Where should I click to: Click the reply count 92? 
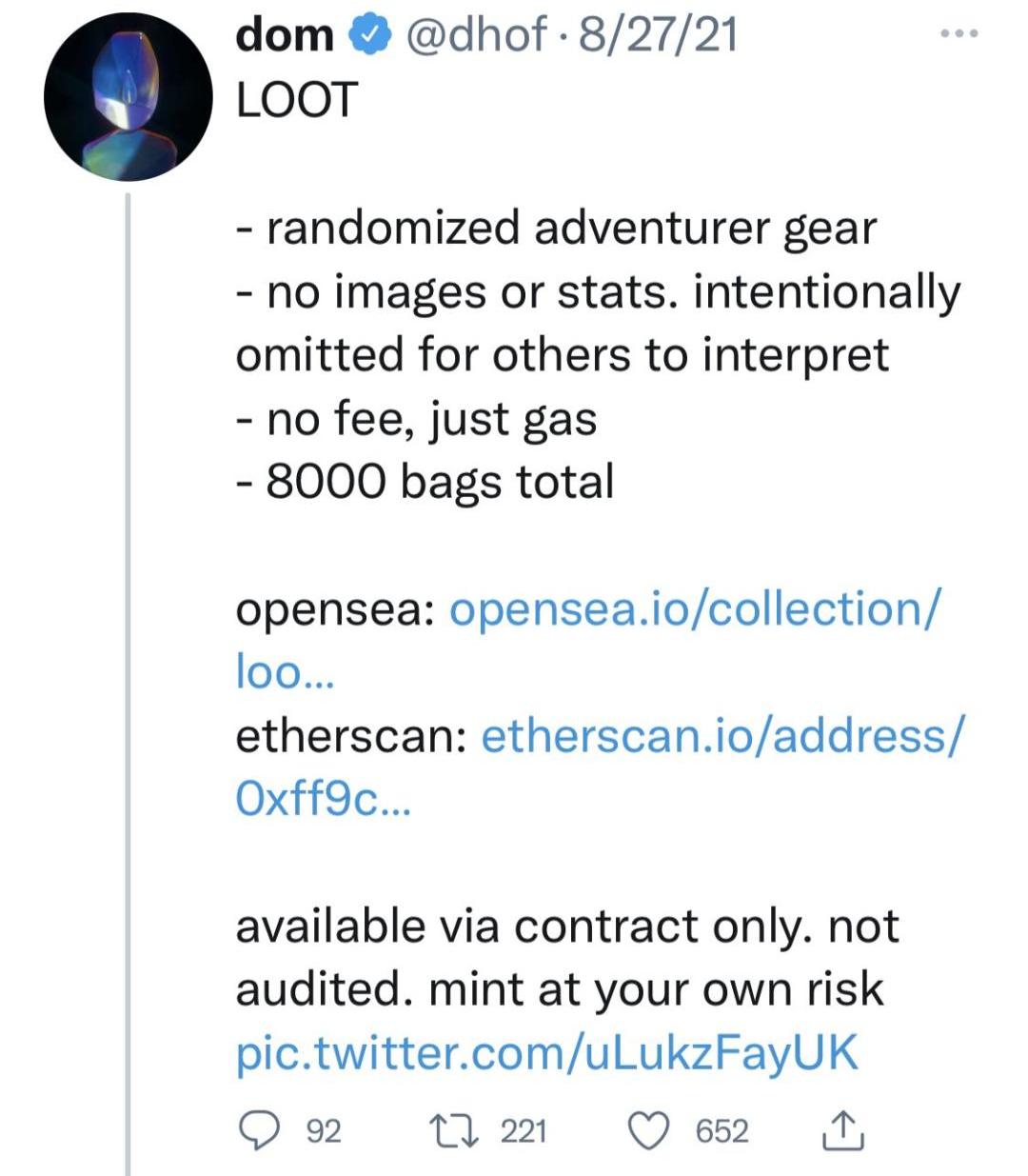[324, 1131]
